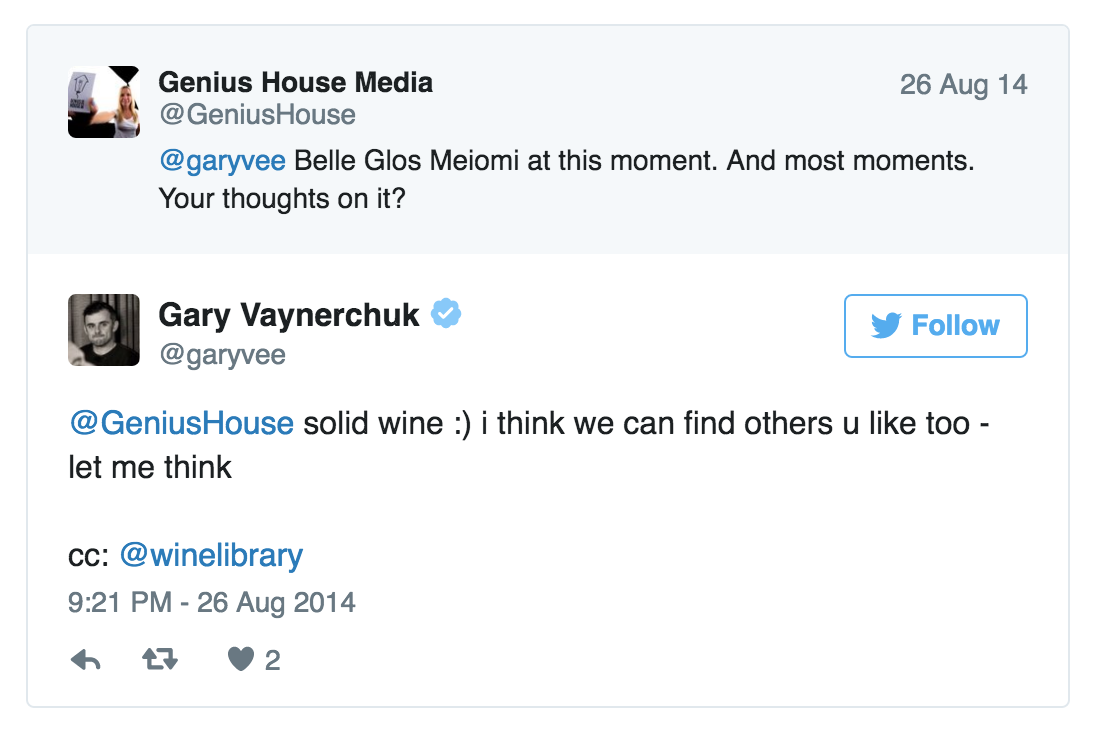
Task: Click the timestamp 9:21 PM - 26 Aug 2014
Action: coord(213,603)
